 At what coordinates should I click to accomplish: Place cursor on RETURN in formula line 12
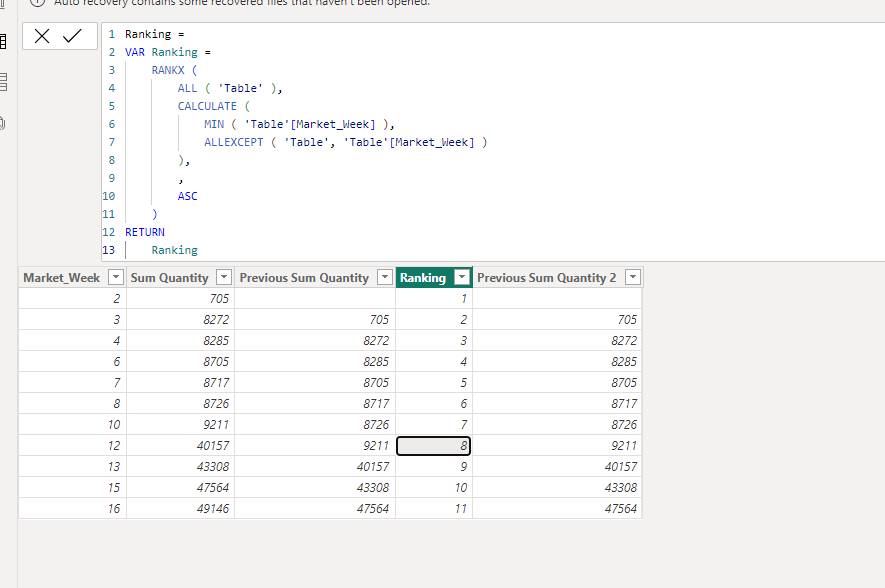click(x=144, y=232)
